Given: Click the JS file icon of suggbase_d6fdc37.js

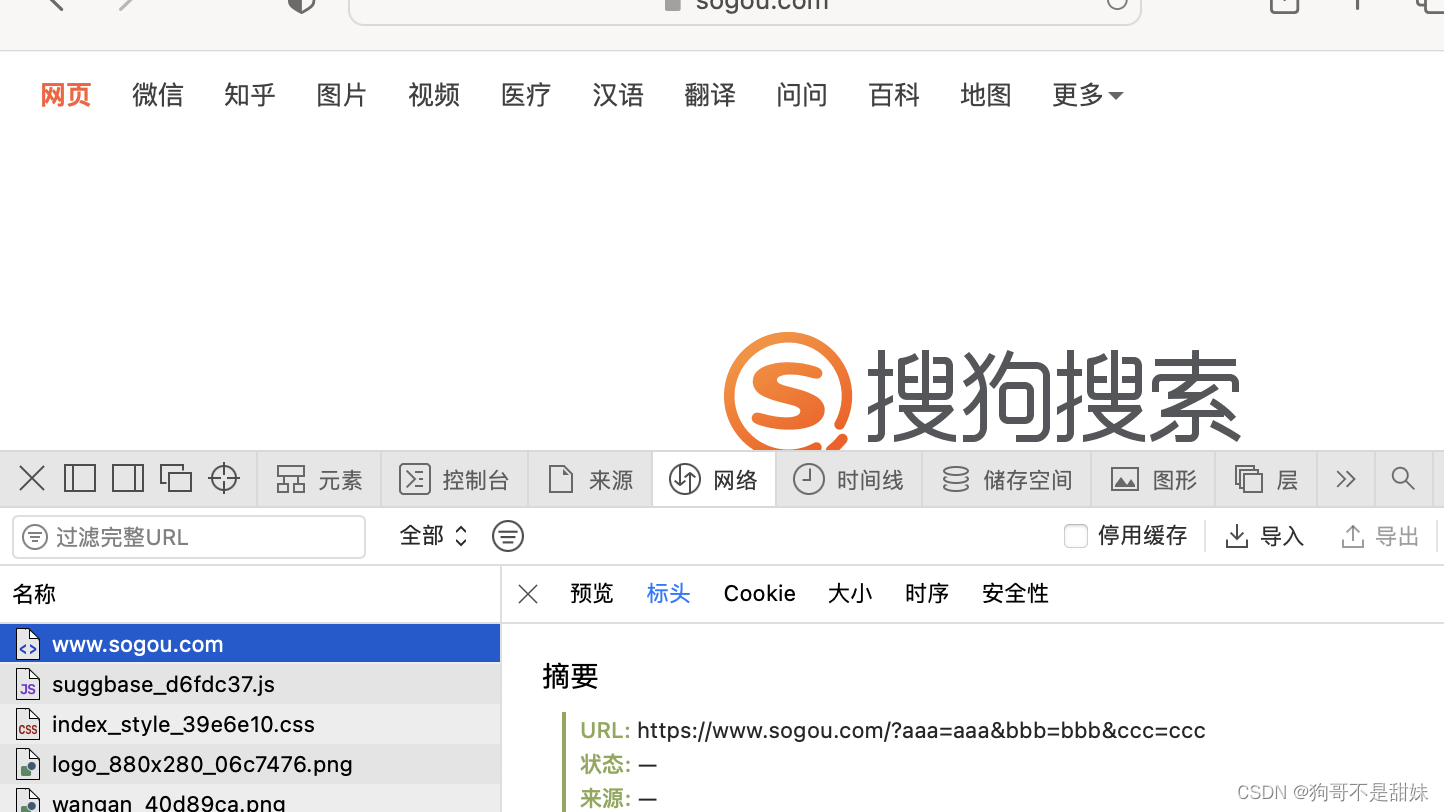Looking at the screenshot, I should (x=28, y=685).
